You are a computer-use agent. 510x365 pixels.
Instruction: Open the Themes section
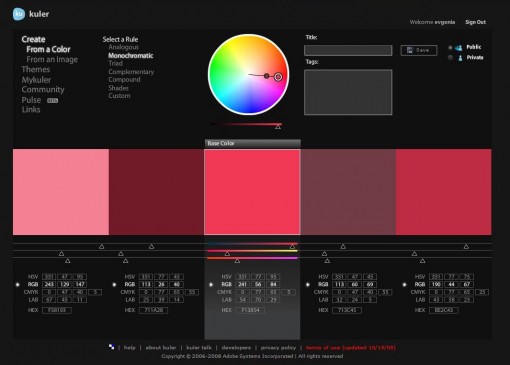(36, 69)
